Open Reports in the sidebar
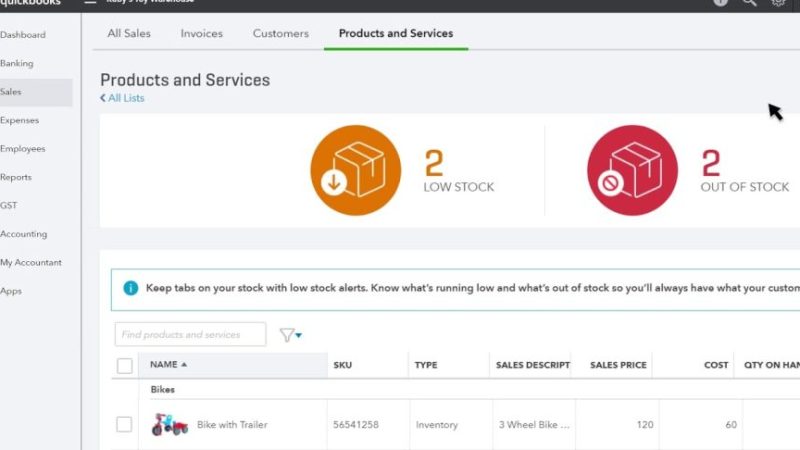800x450 pixels. [x=16, y=177]
